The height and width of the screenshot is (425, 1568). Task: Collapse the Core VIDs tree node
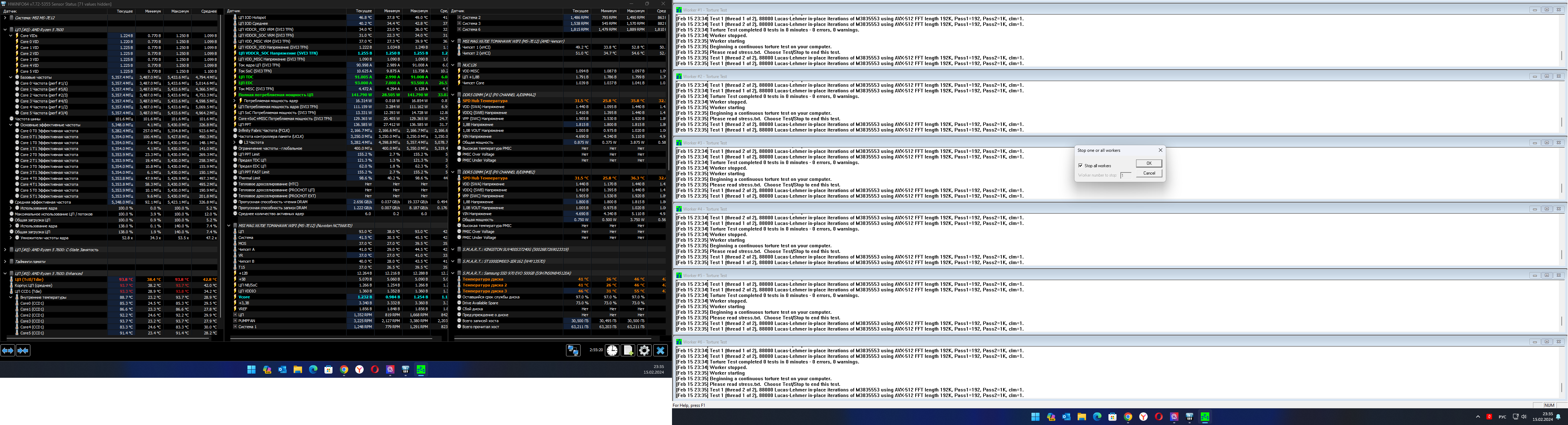(11, 35)
